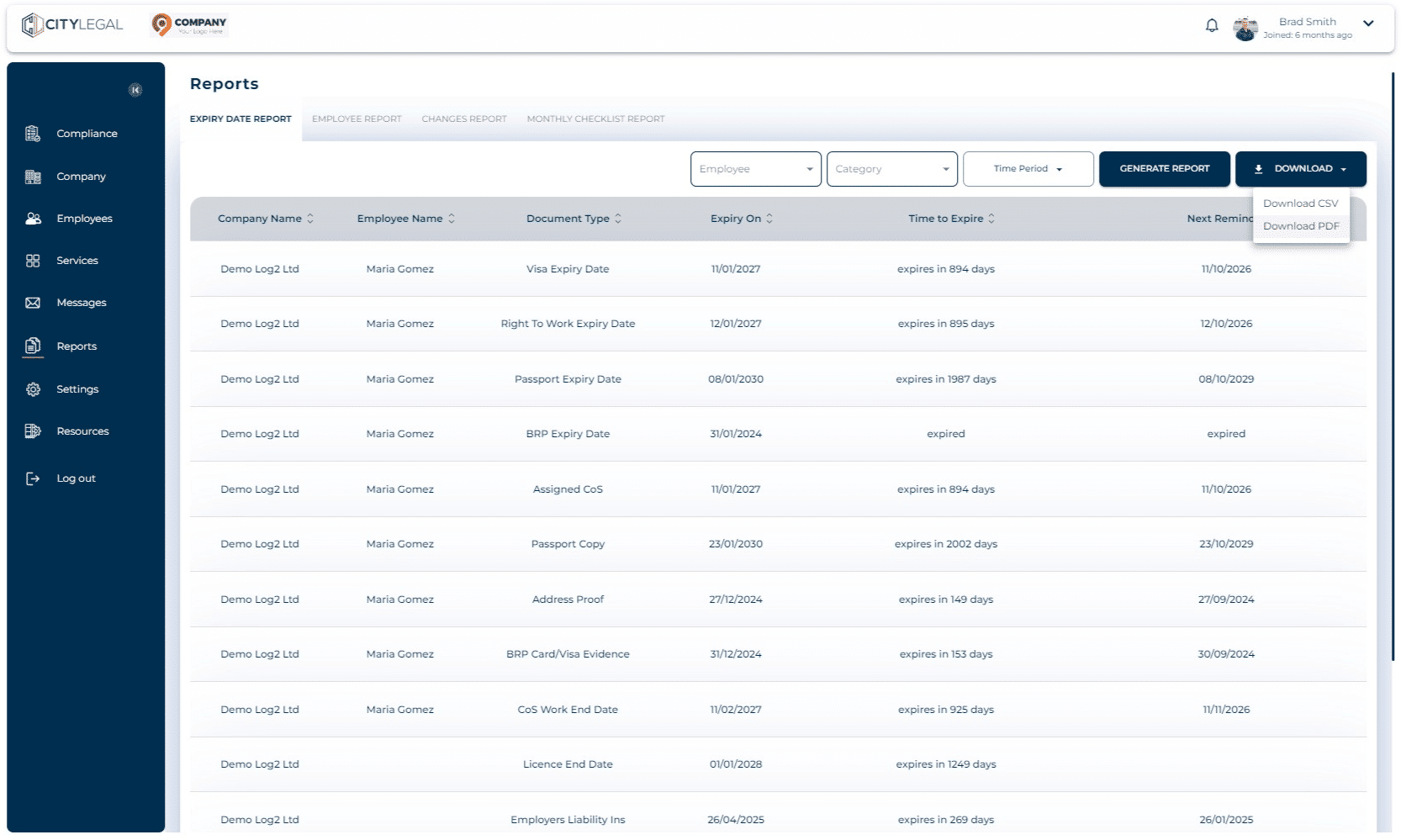Screen dimensions: 1401x840
Task: Toggle the Download dropdown button
Action: point(1301,169)
